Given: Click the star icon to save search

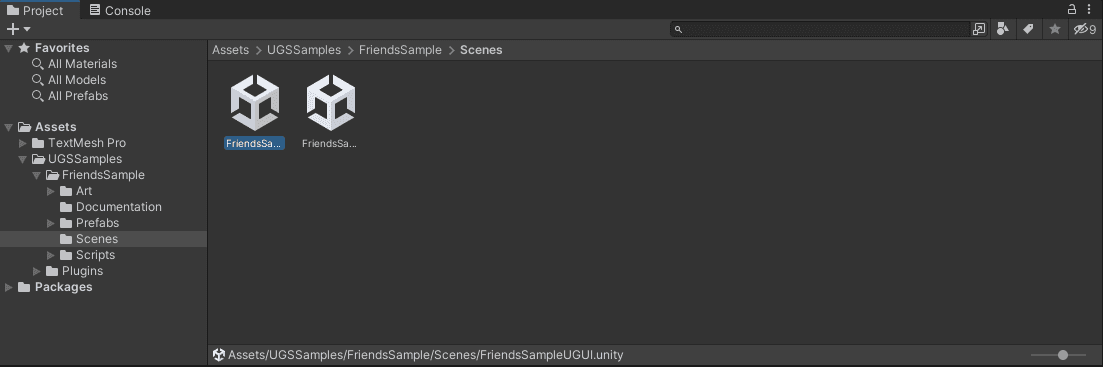Looking at the screenshot, I should [1054, 29].
